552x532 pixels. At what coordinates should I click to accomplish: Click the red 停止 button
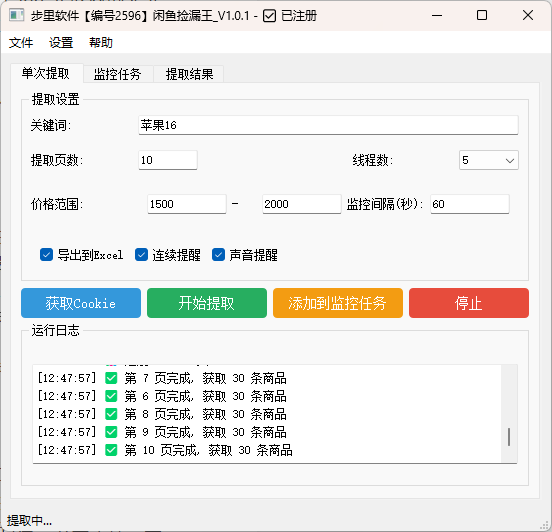tap(469, 303)
